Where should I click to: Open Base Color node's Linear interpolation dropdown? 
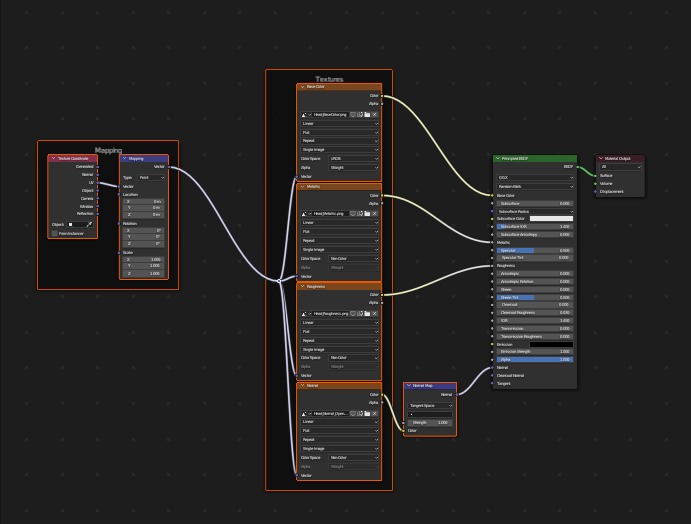tap(340, 124)
